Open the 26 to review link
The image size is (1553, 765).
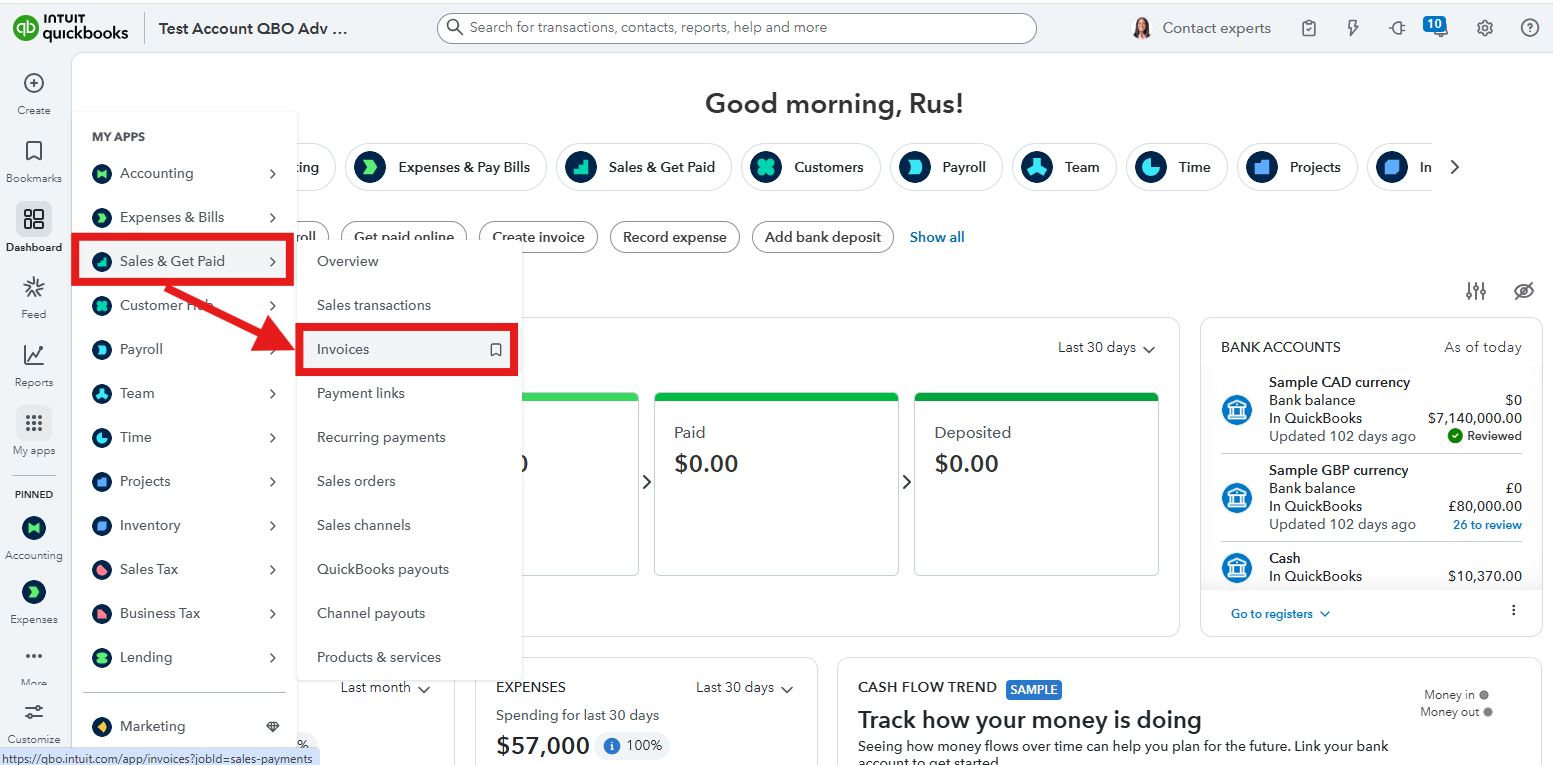[1487, 525]
